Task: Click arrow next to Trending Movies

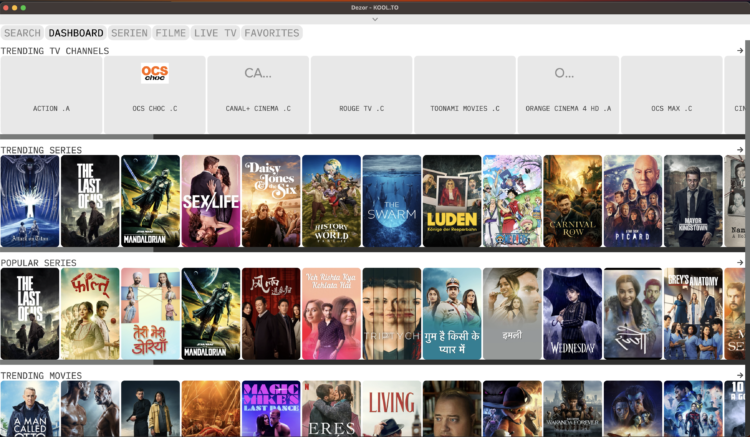Action: coord(740,375)
